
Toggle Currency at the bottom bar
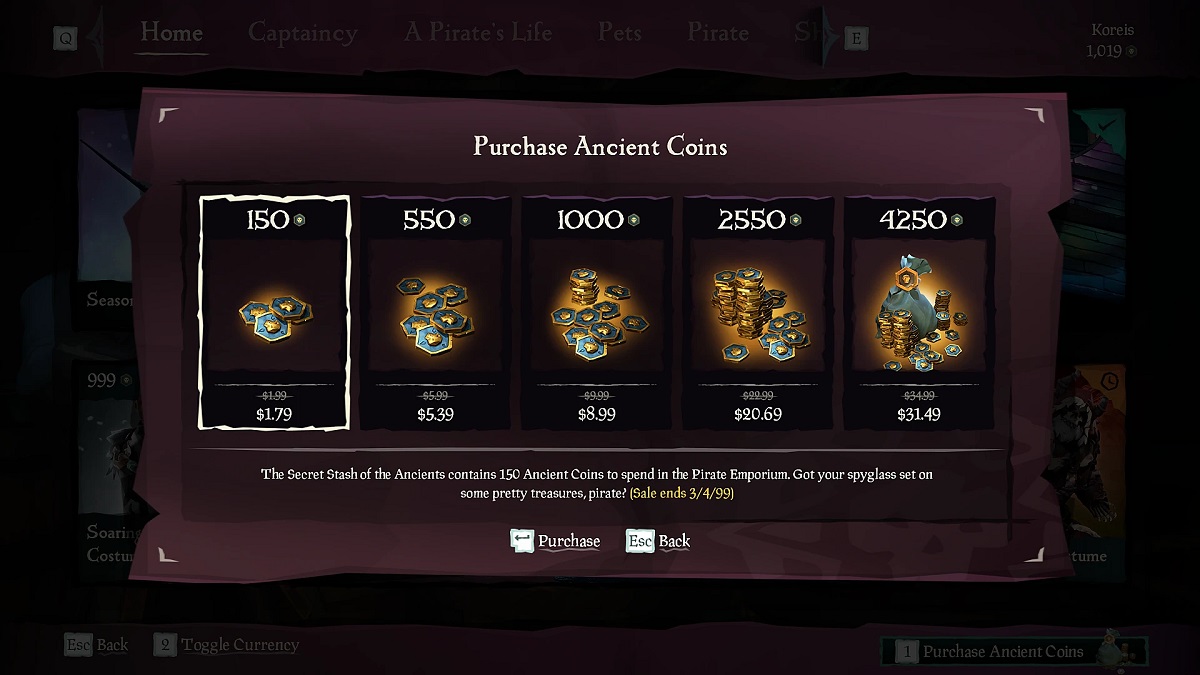(240, 645)
